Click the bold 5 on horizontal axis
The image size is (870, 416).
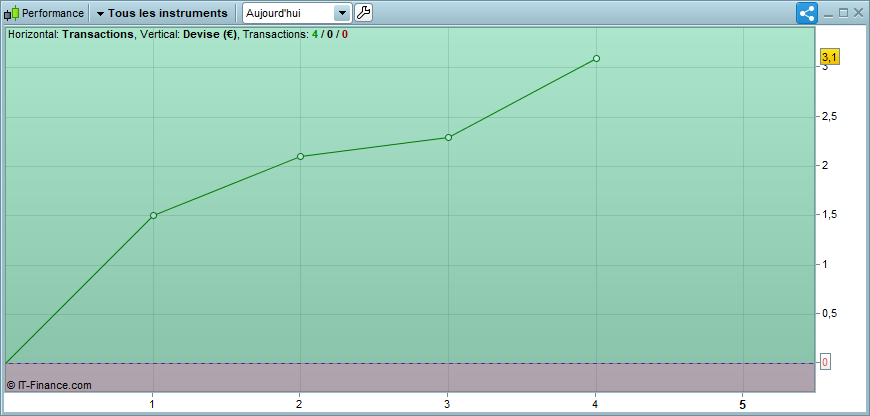pos(742,404)
